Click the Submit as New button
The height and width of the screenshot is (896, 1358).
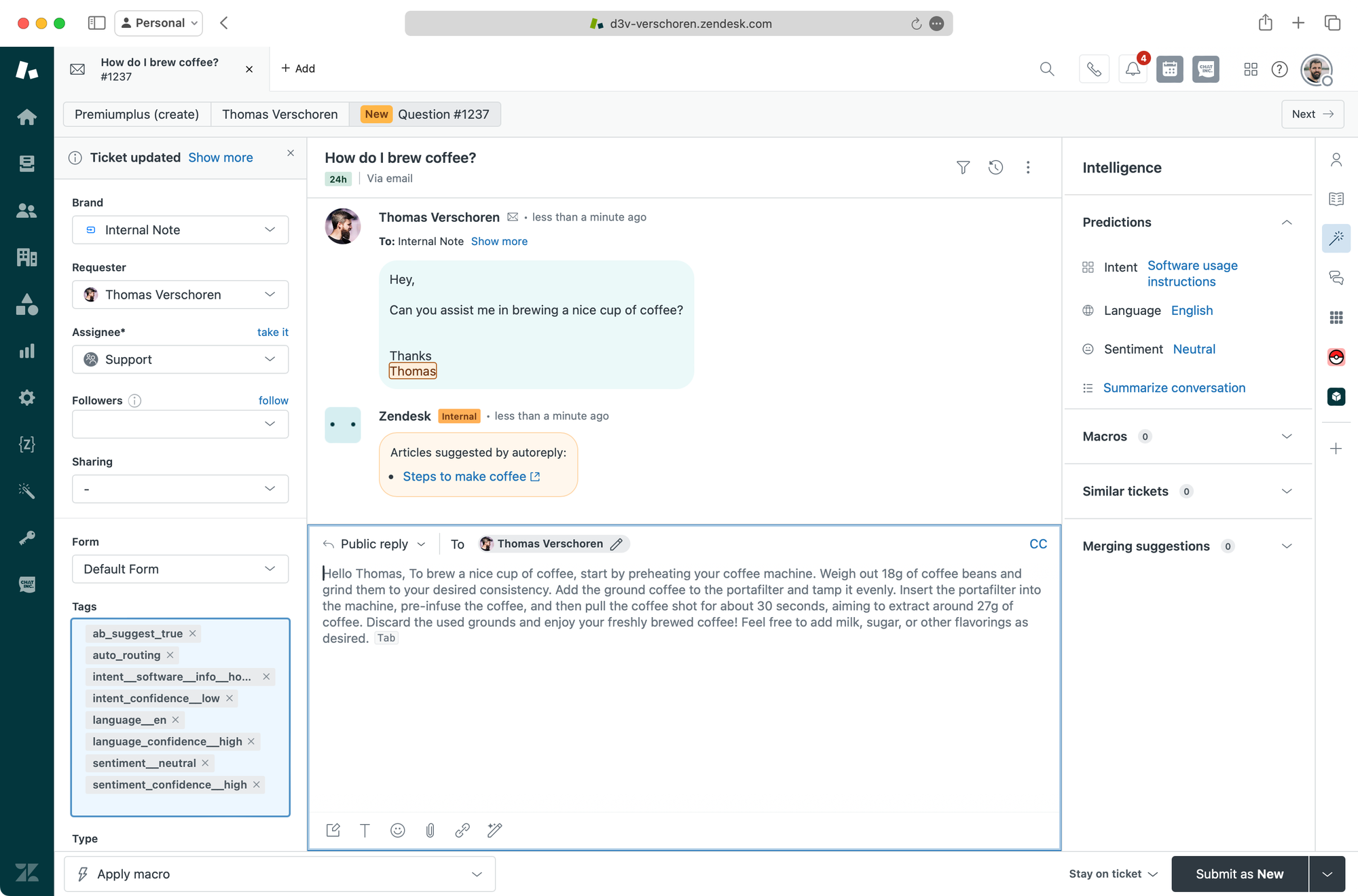click(x=1239, y=874)
